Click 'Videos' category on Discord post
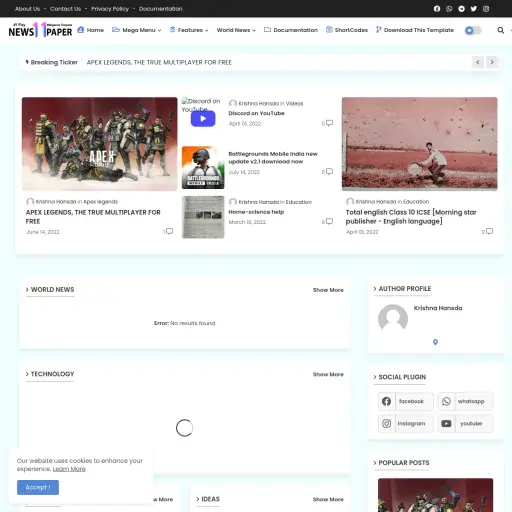512x512 pixels. point(295,104)
